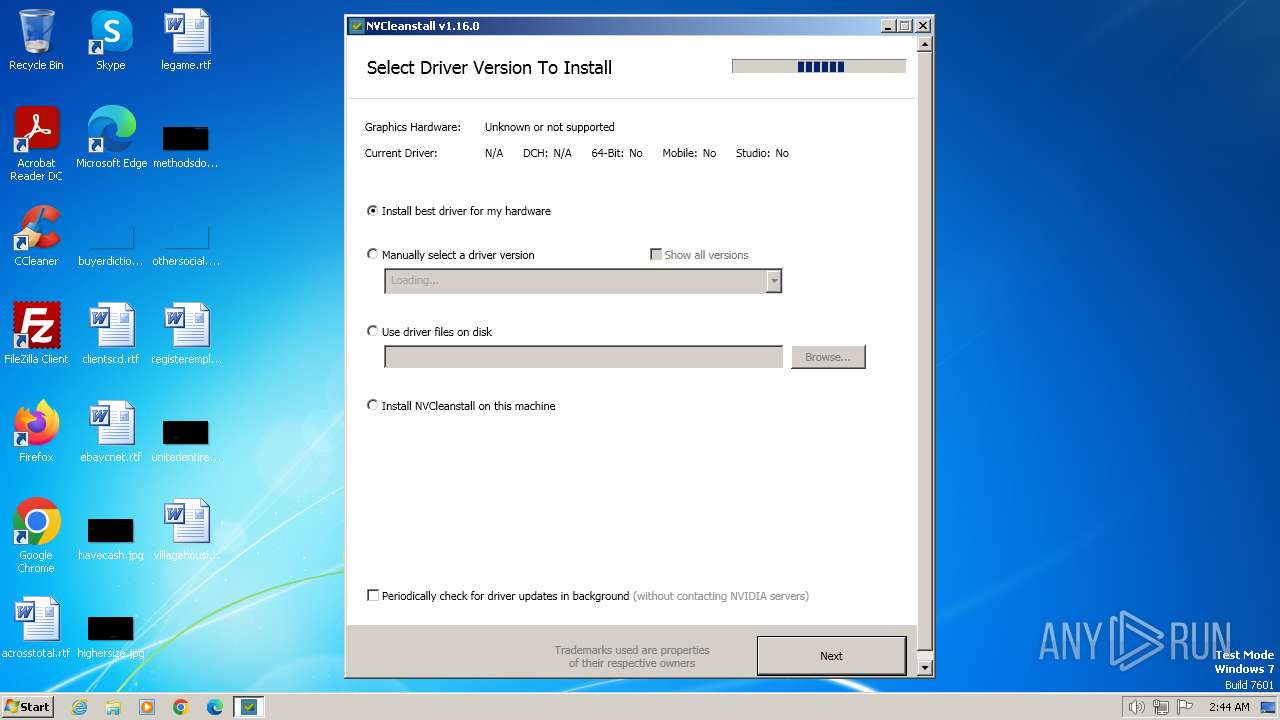Click the taskbar clock 2:44 AM
This screenshot has width=1280, height=720.
(1229, 707)
